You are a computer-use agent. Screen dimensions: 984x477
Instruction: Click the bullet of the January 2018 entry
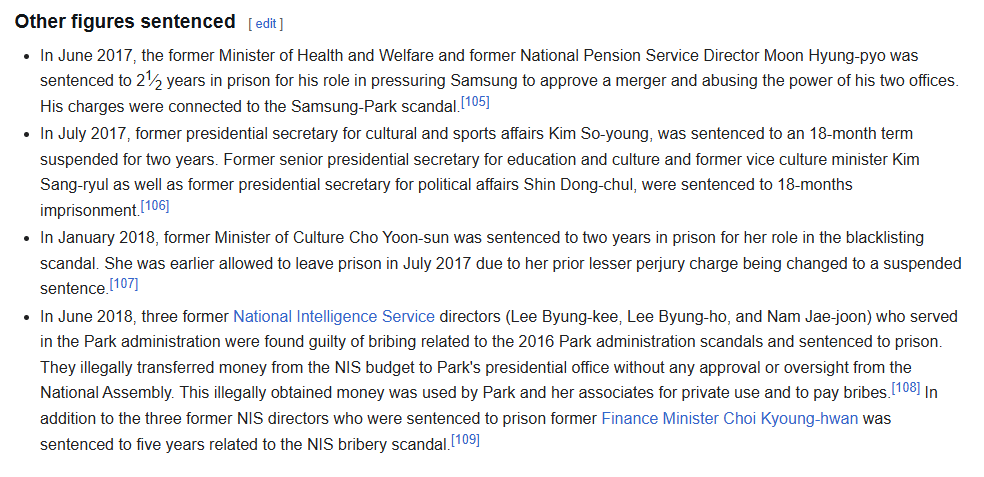pos(26,238)
